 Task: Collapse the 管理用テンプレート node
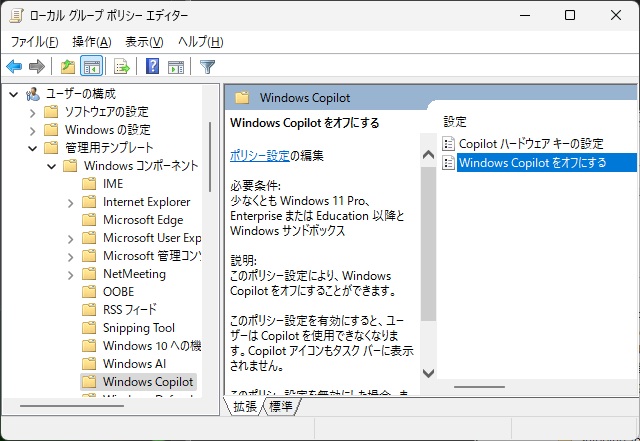33,148
